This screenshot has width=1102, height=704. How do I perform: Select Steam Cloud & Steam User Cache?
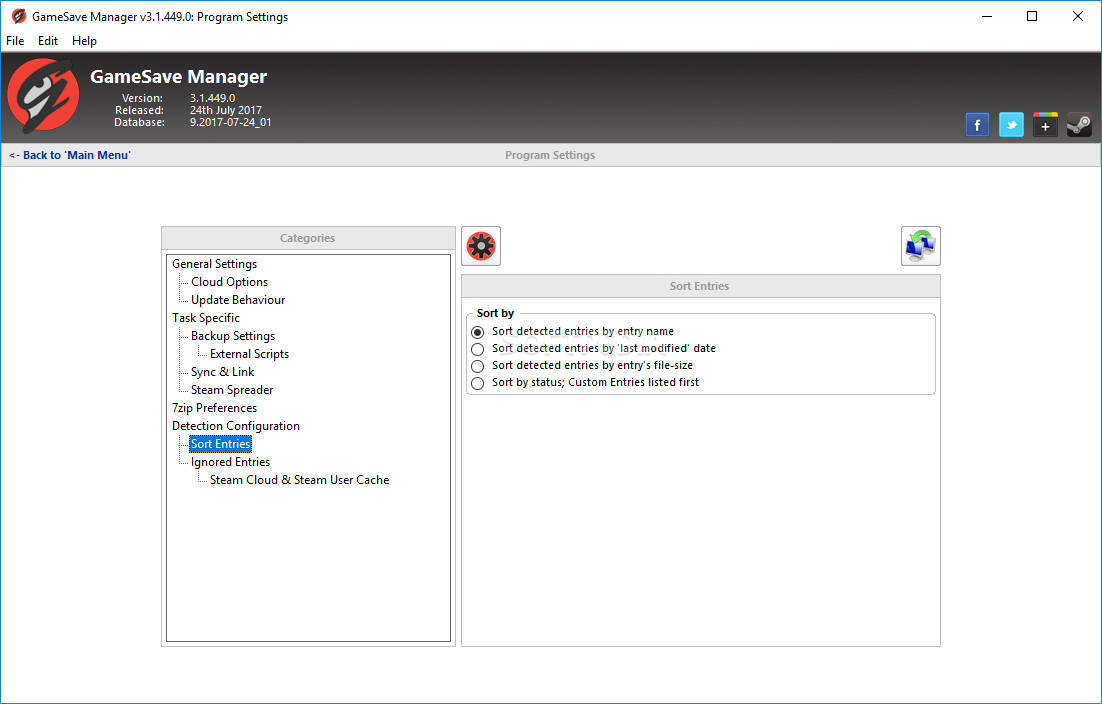coord(299,480)
